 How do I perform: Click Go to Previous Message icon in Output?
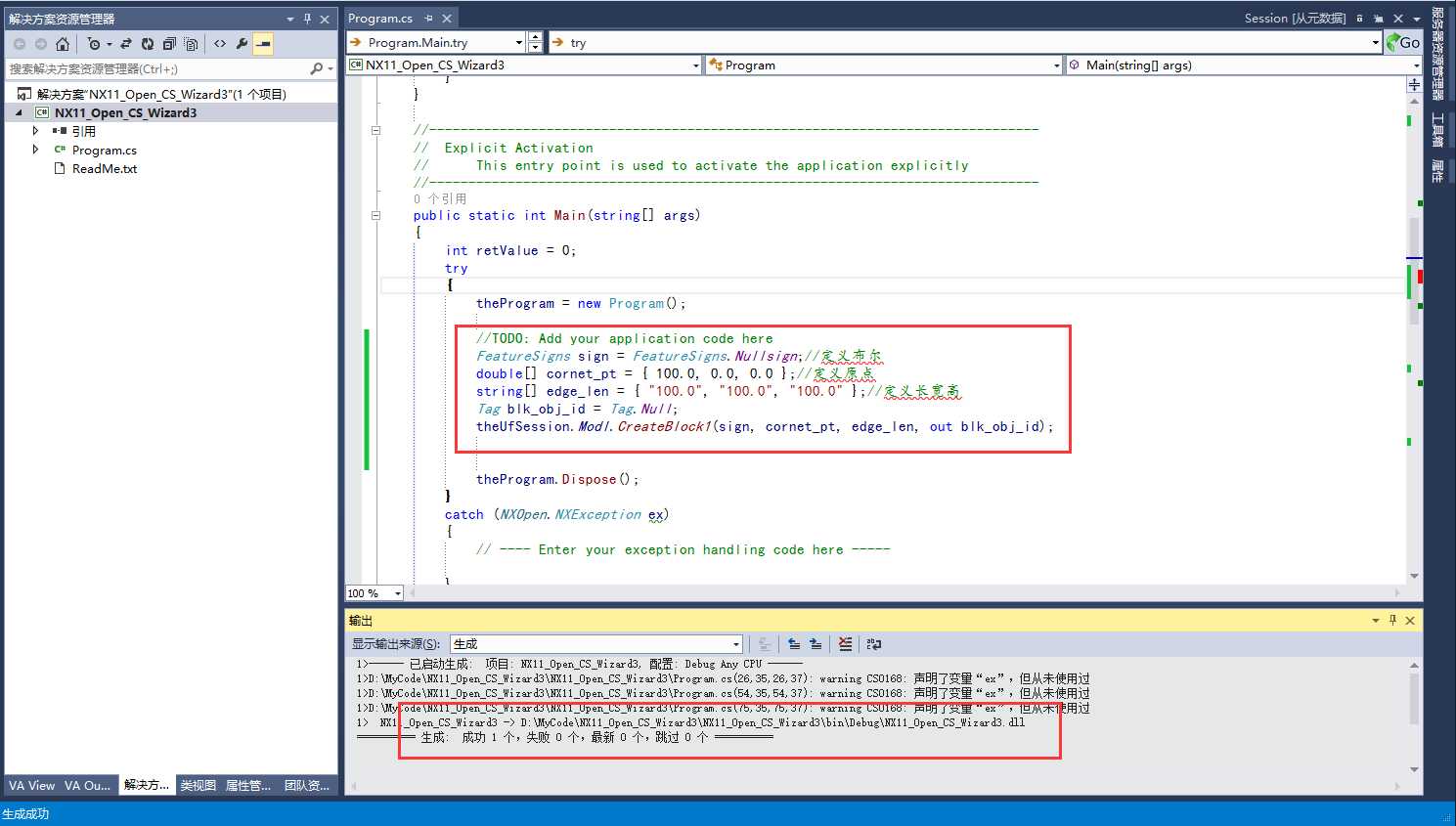click(794, 644)
